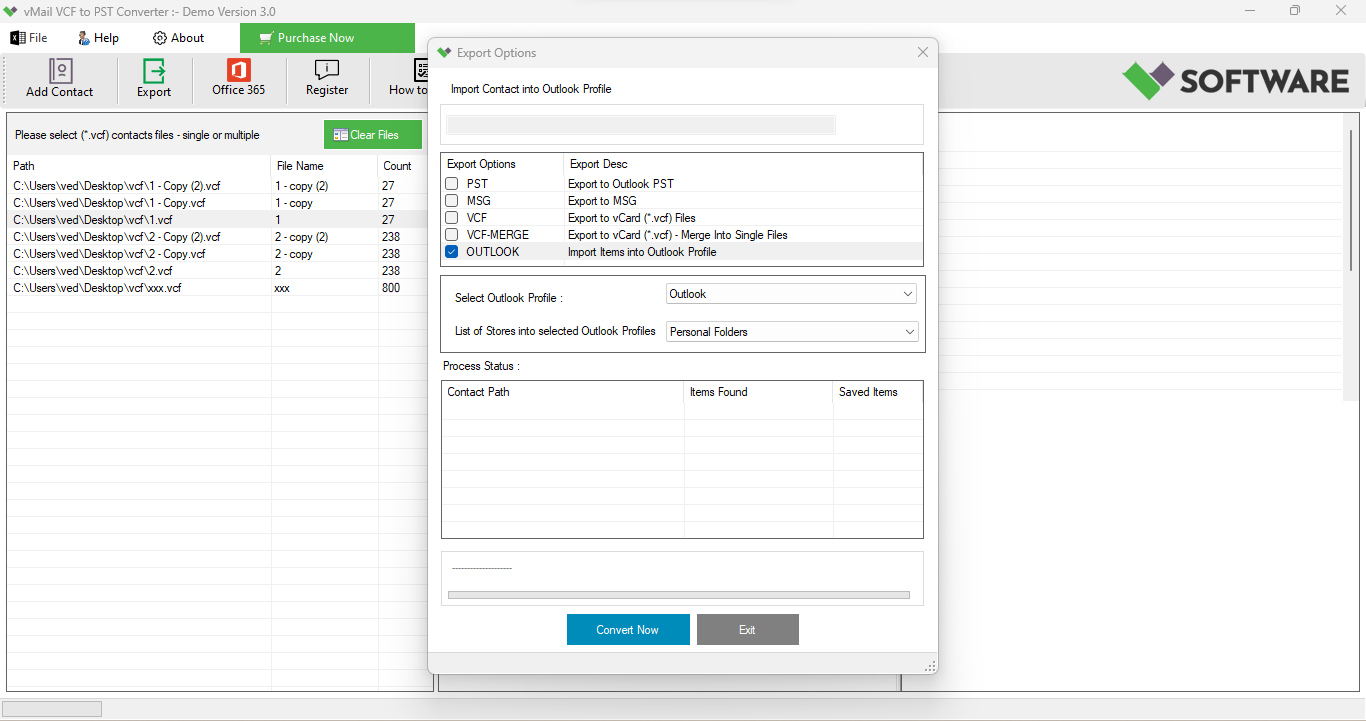The image size is (1366, 721).
Task: Click the blank field under Import Contact heading
Action: pos(641,125)
